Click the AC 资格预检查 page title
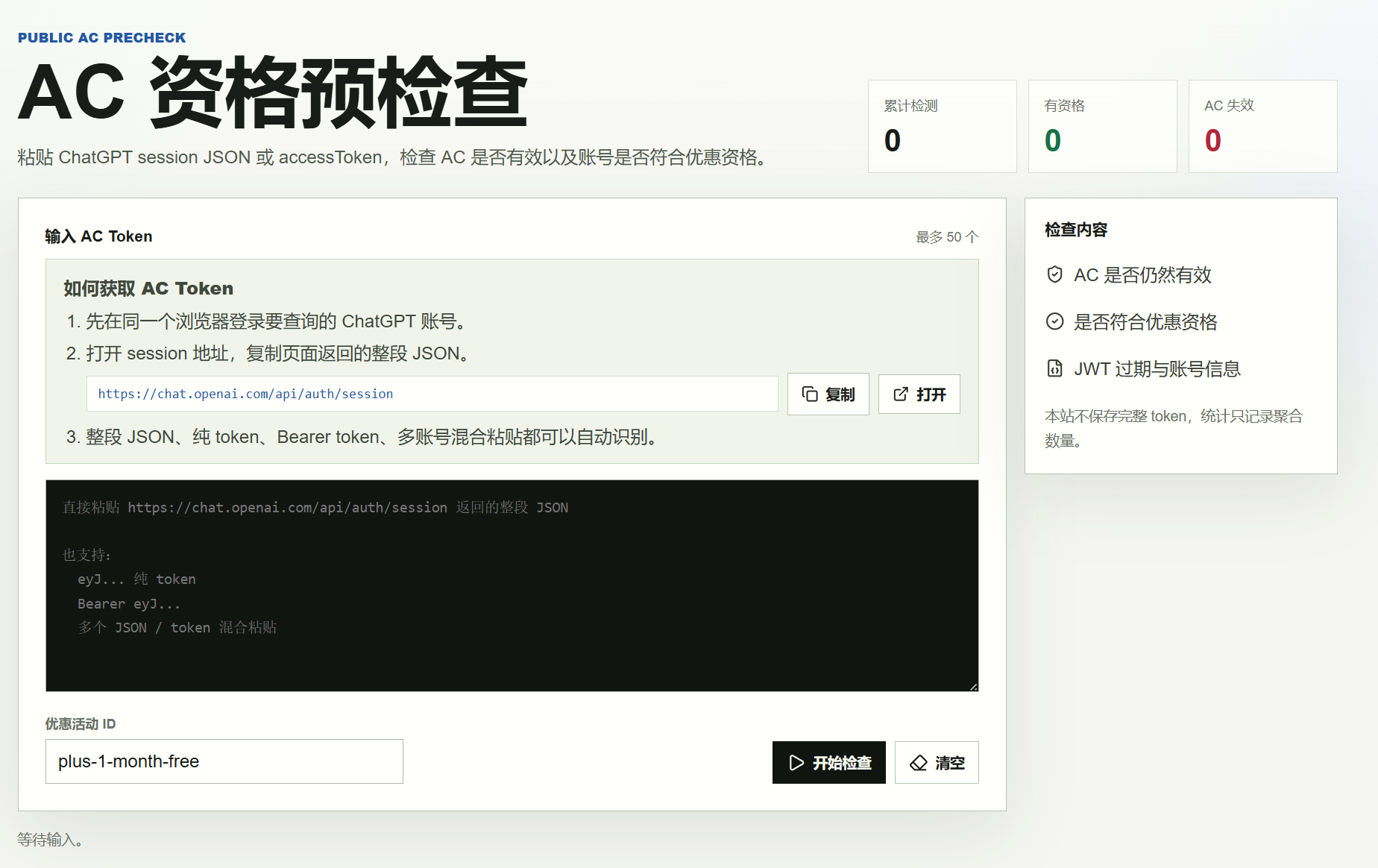 (273, 92)
